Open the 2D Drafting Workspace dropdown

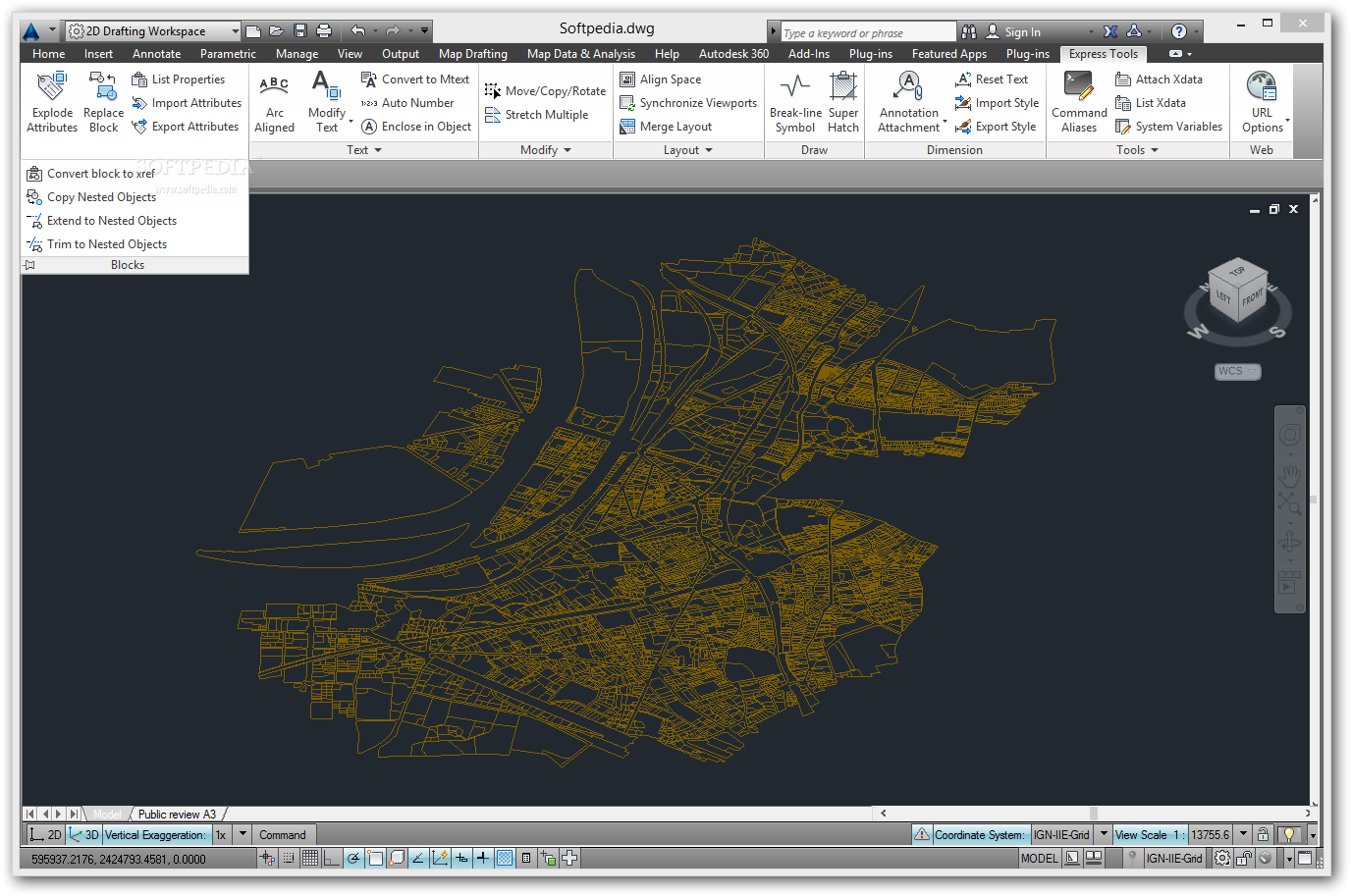coord(153,31)
